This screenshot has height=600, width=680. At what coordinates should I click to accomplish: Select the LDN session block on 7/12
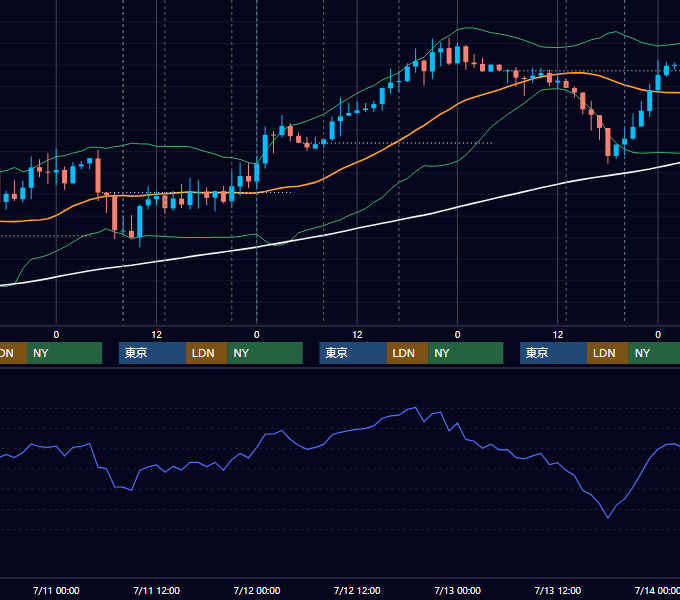pyautogui.click(x=407, y=353)
